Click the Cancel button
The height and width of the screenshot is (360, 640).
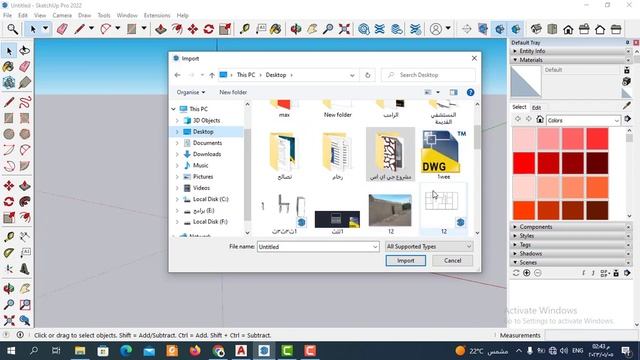[x=452, y=260]
